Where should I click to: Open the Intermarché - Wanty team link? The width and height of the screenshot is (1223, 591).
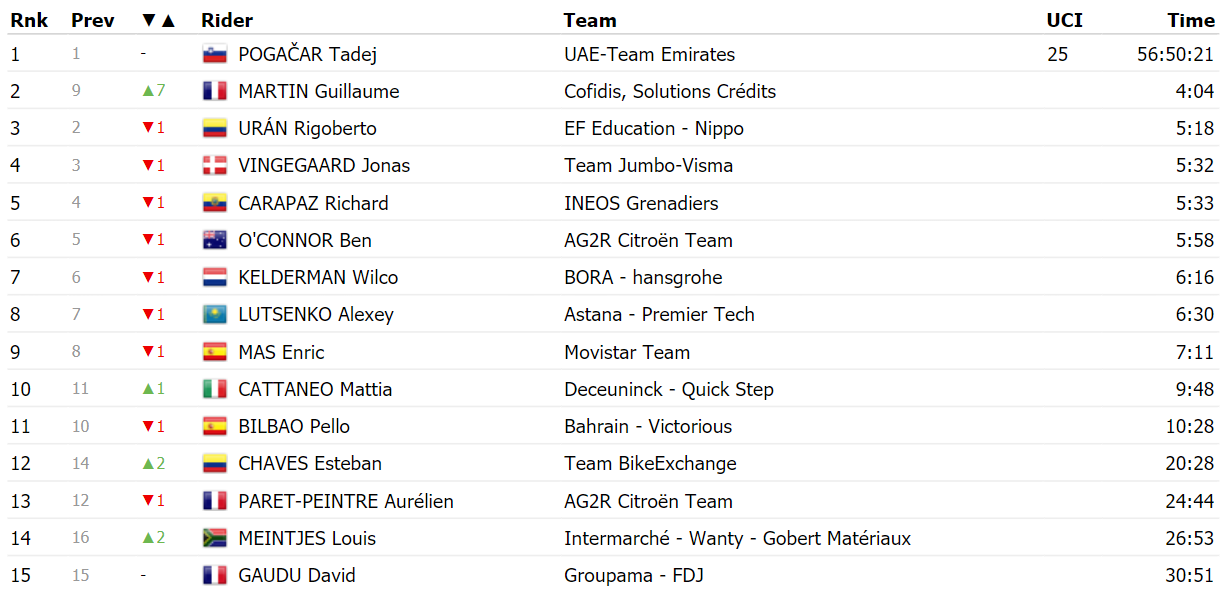click(737, 538)
